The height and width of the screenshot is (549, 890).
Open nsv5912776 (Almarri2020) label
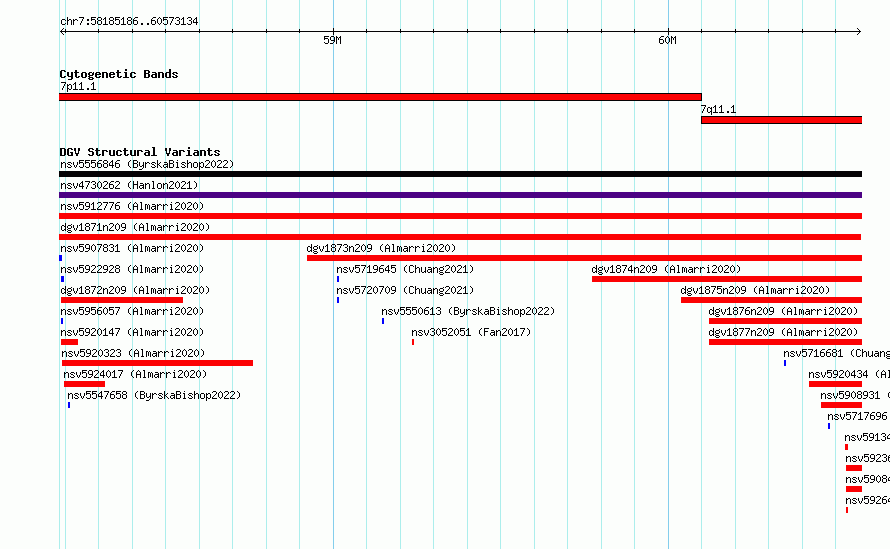click(132, 207)
